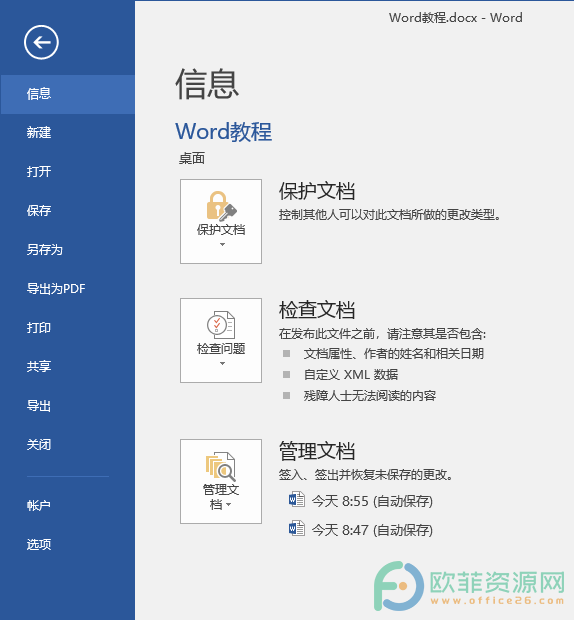Viewport: 574px width, 620px height.
Task: Click the 桌面 location path text
Action: point(192,159)
